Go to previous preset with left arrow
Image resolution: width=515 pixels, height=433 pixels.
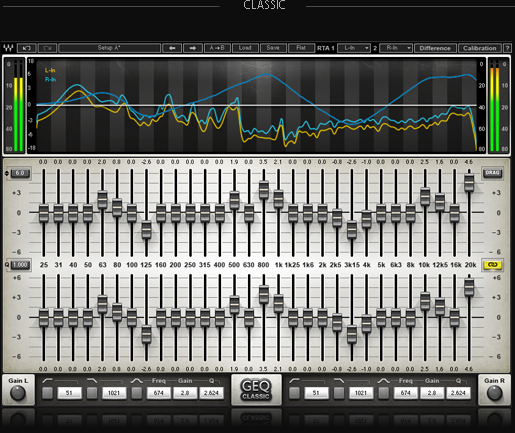[172, 48]
